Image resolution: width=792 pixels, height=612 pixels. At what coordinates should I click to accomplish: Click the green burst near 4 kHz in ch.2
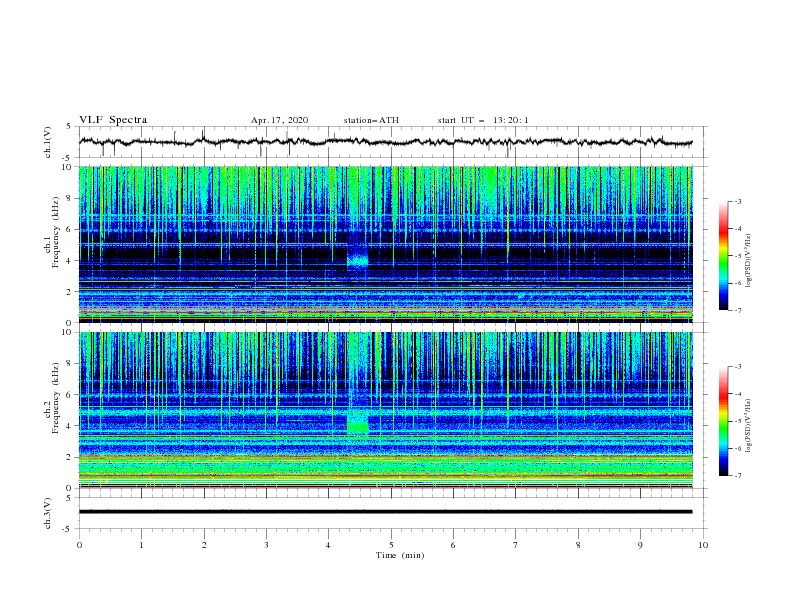point(358,427)
